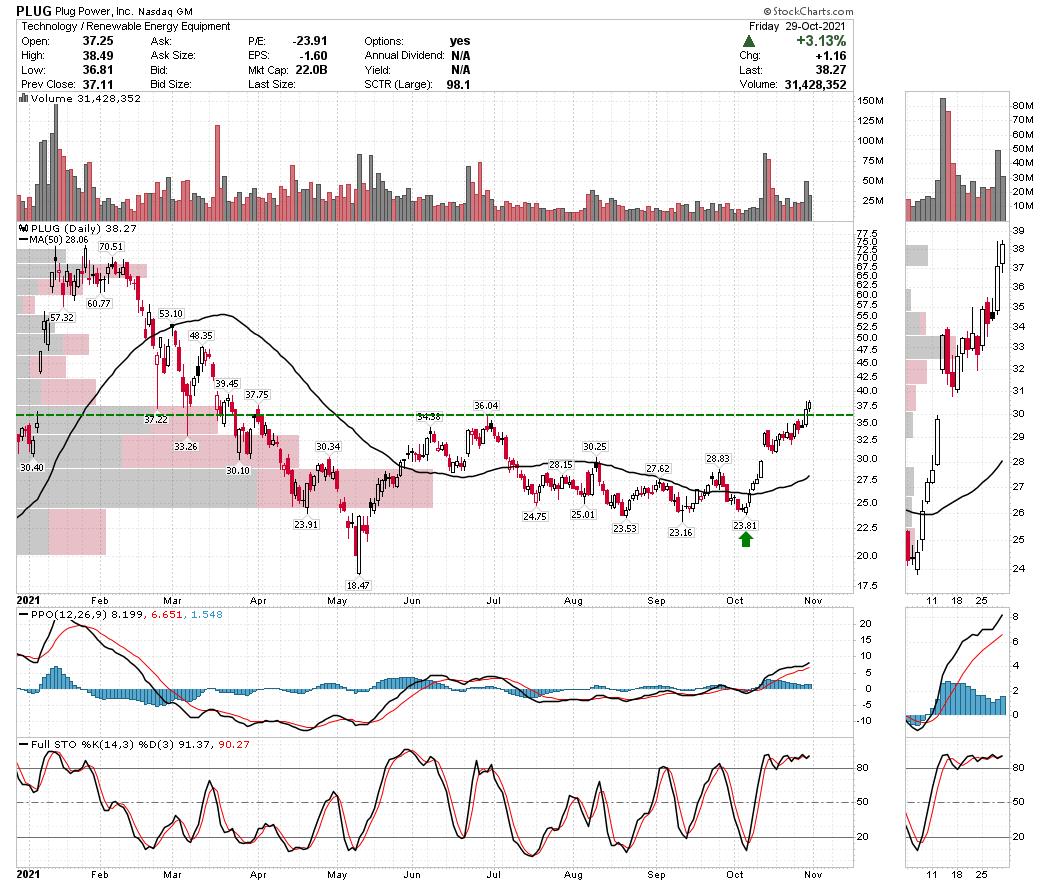Click the 23.16 price label

[x=680, y=532]
